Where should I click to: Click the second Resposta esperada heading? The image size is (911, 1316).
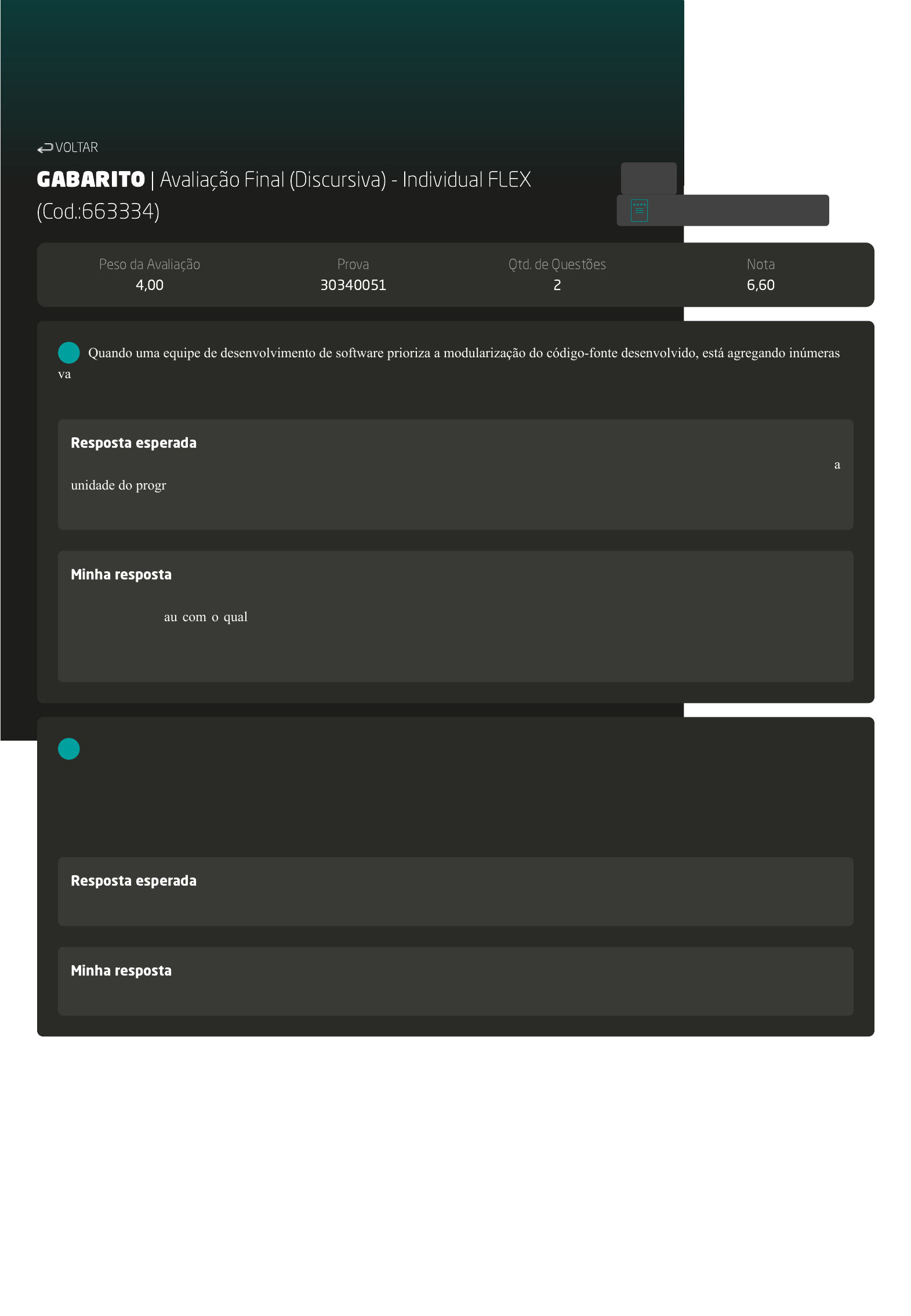pyautogui.click(x=133, y=881)
